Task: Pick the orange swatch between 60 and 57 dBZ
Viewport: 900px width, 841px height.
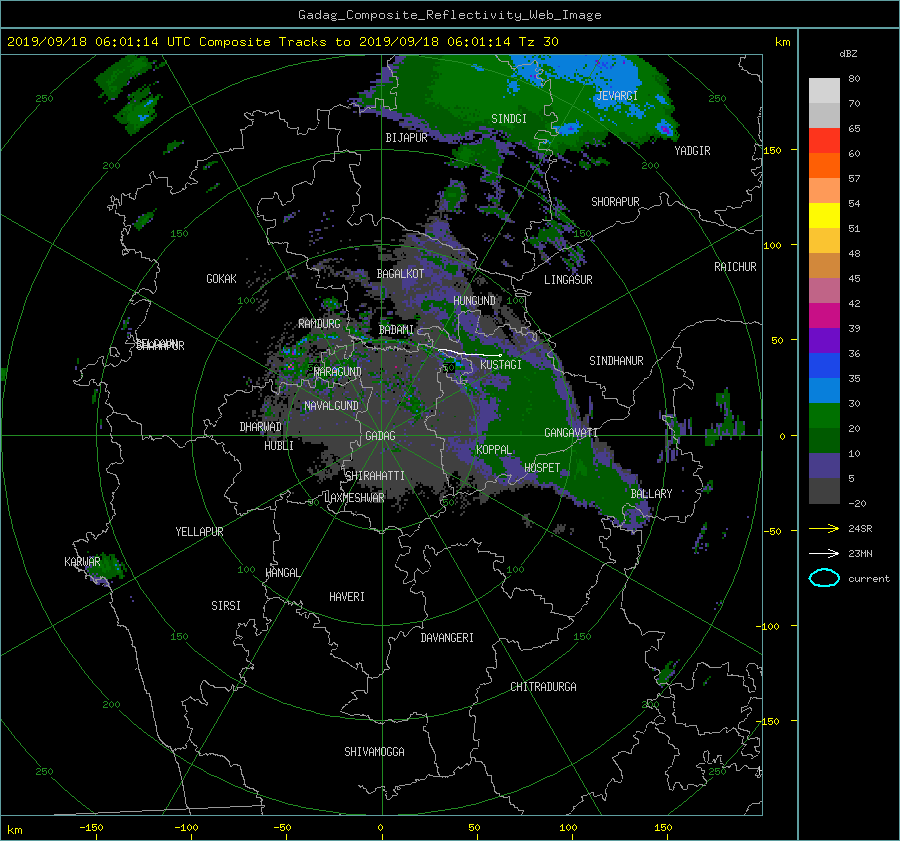Action: click(824, 165)
